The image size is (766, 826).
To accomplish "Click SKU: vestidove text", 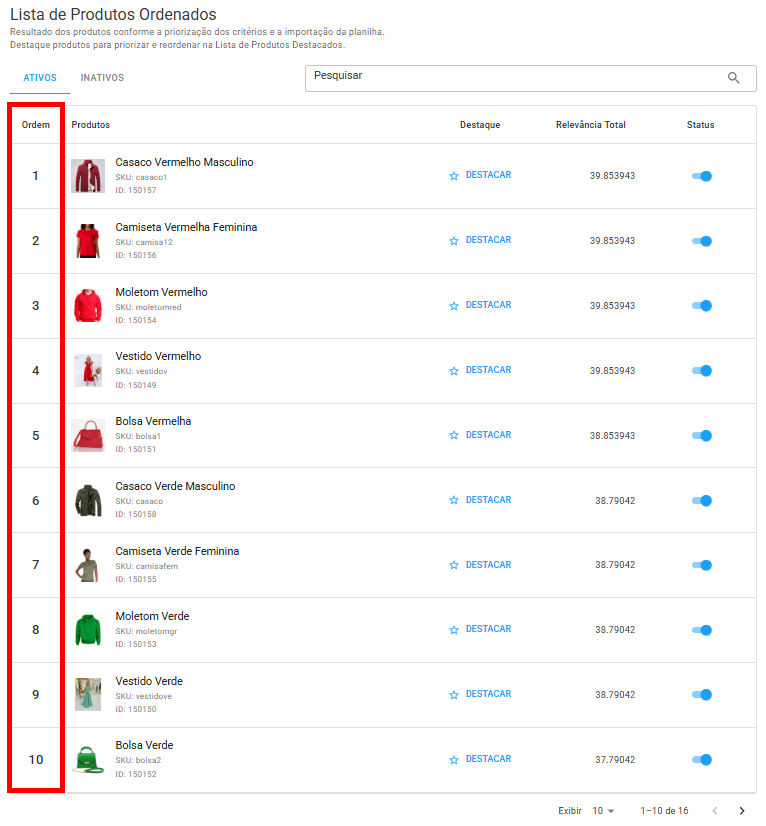I will tap(143, 696).
